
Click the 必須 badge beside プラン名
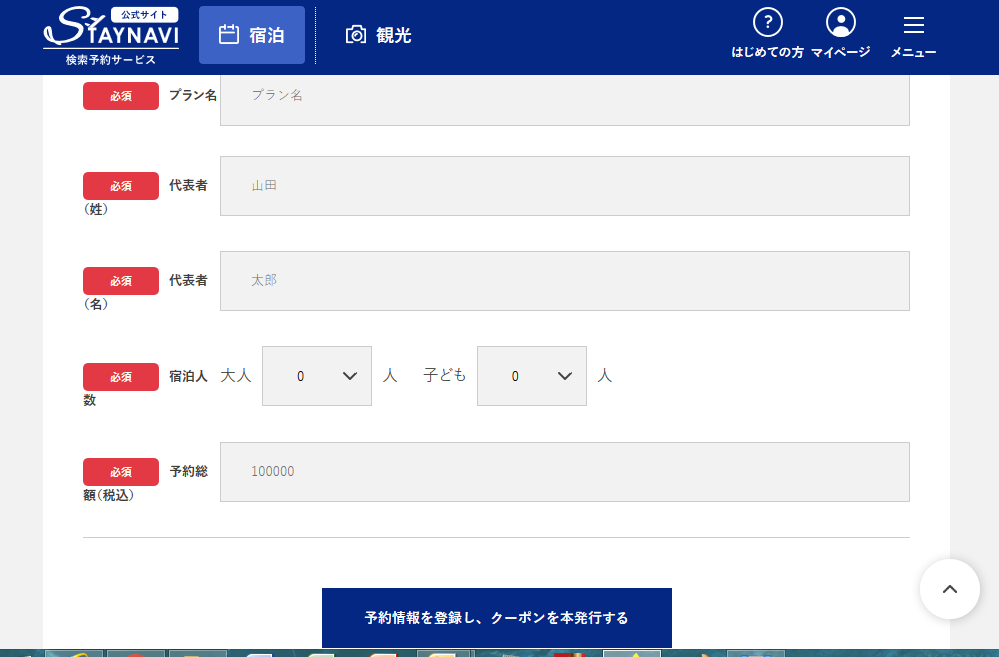click(x=121, y=96)
